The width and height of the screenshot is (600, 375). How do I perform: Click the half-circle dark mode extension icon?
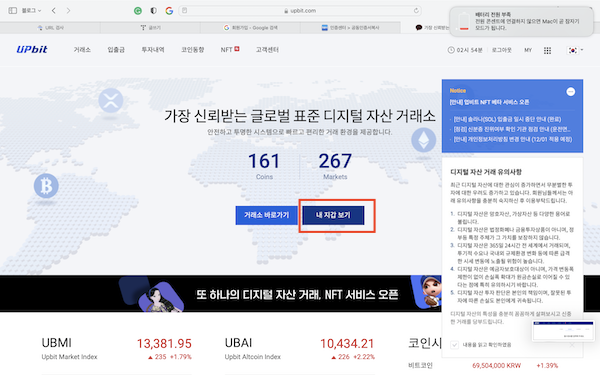point(153,11)
